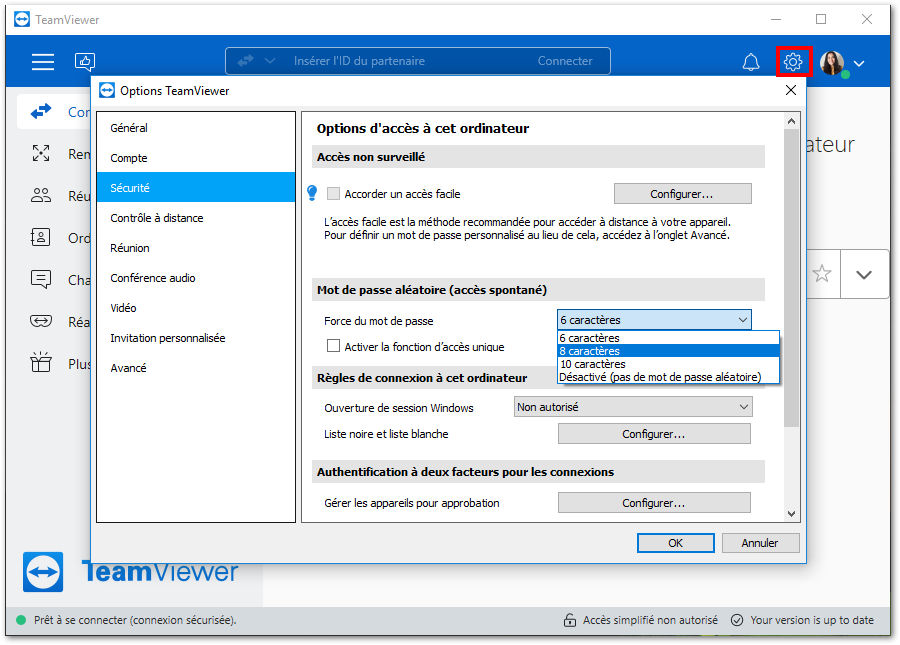
Task: Click the user profile avatar
Action: point(832,63)
